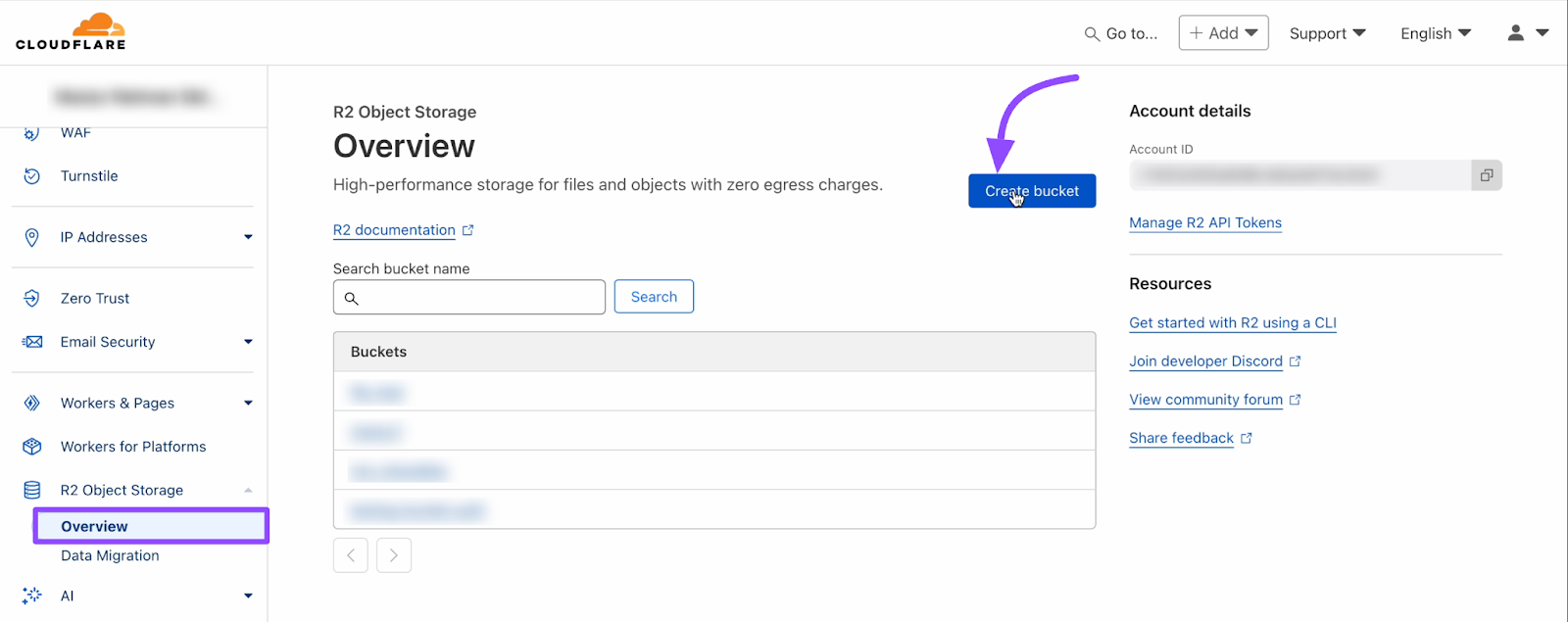
Task: Go to previous page of buckets
Action: [351, 555]
